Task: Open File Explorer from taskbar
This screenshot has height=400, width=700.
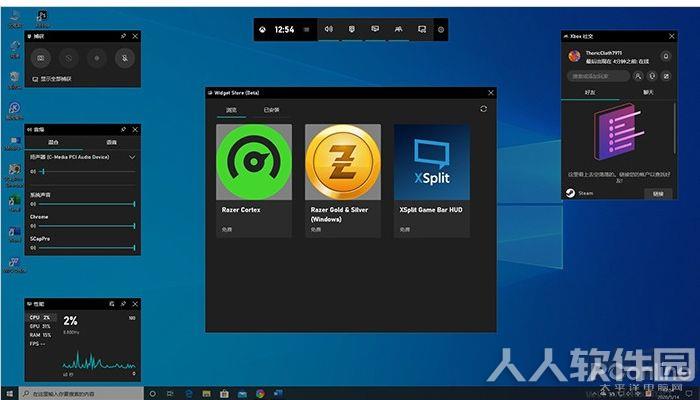Action: click(207, 393)
